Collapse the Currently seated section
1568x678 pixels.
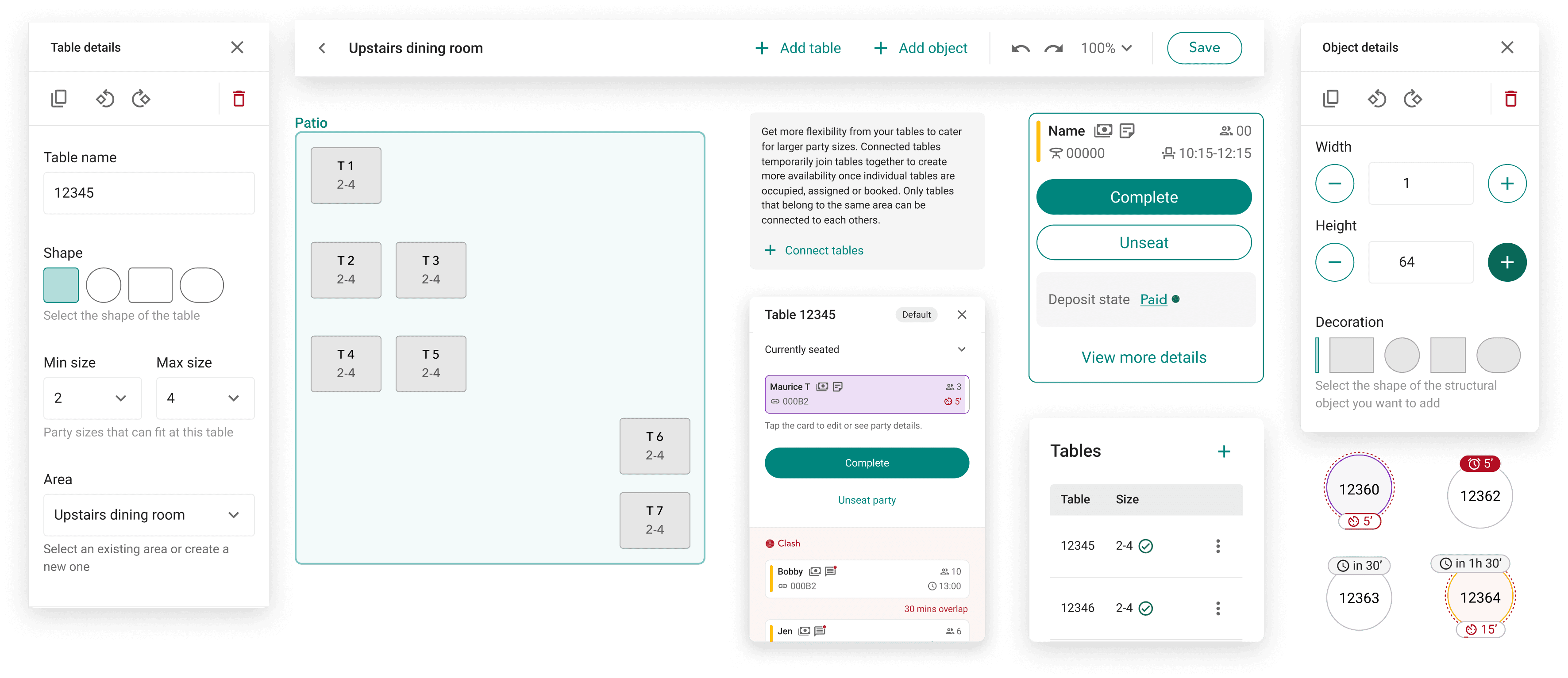click(x=961, y=350)
